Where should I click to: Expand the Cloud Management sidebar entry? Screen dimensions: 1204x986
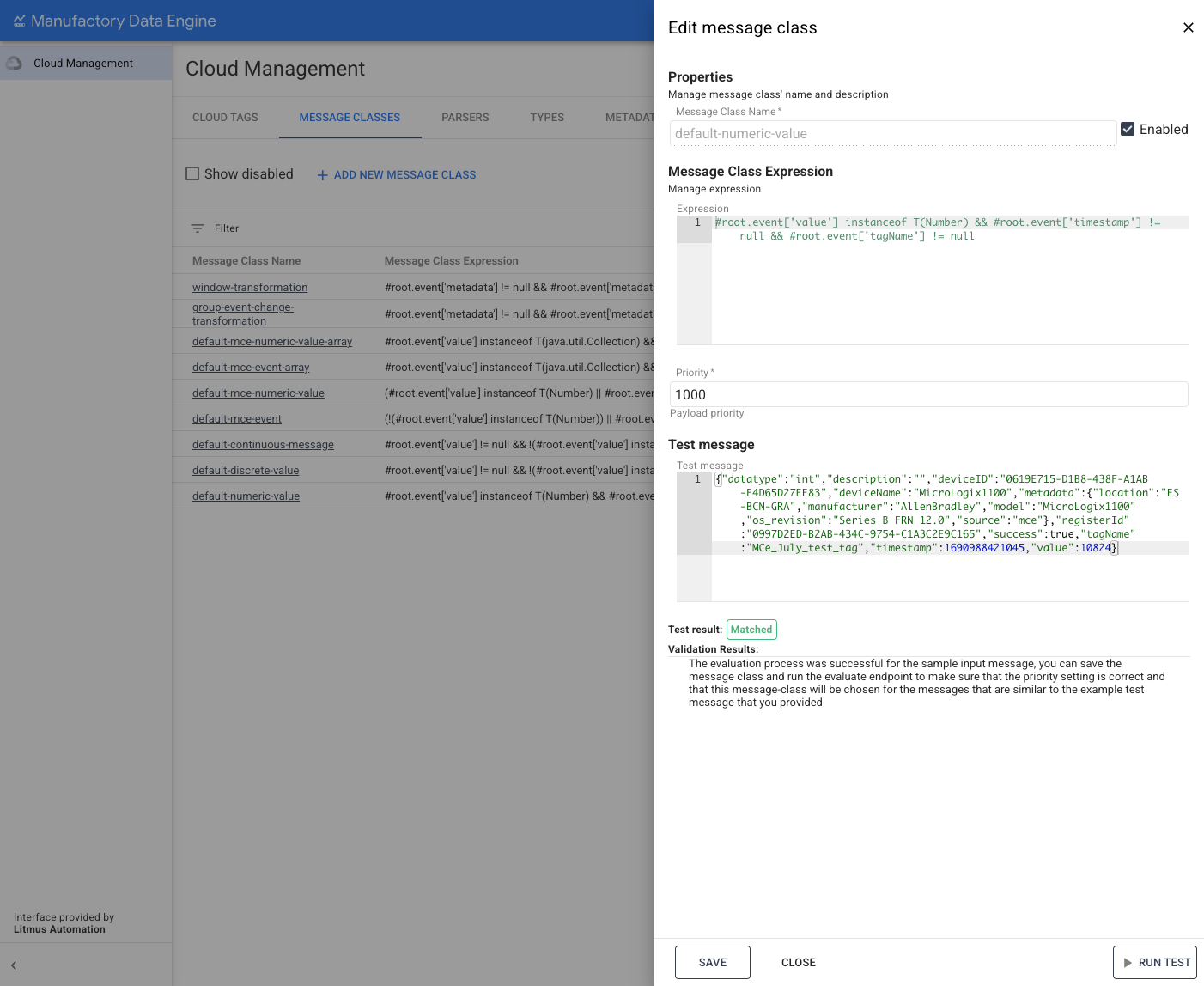82,62
